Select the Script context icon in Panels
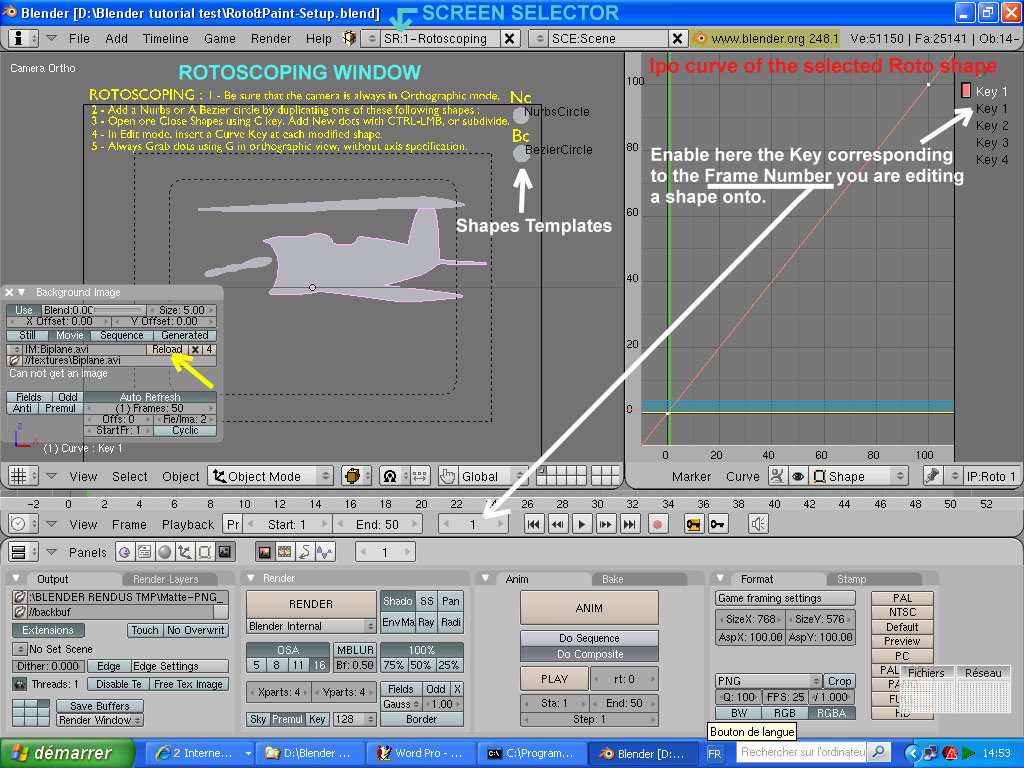 144,552
